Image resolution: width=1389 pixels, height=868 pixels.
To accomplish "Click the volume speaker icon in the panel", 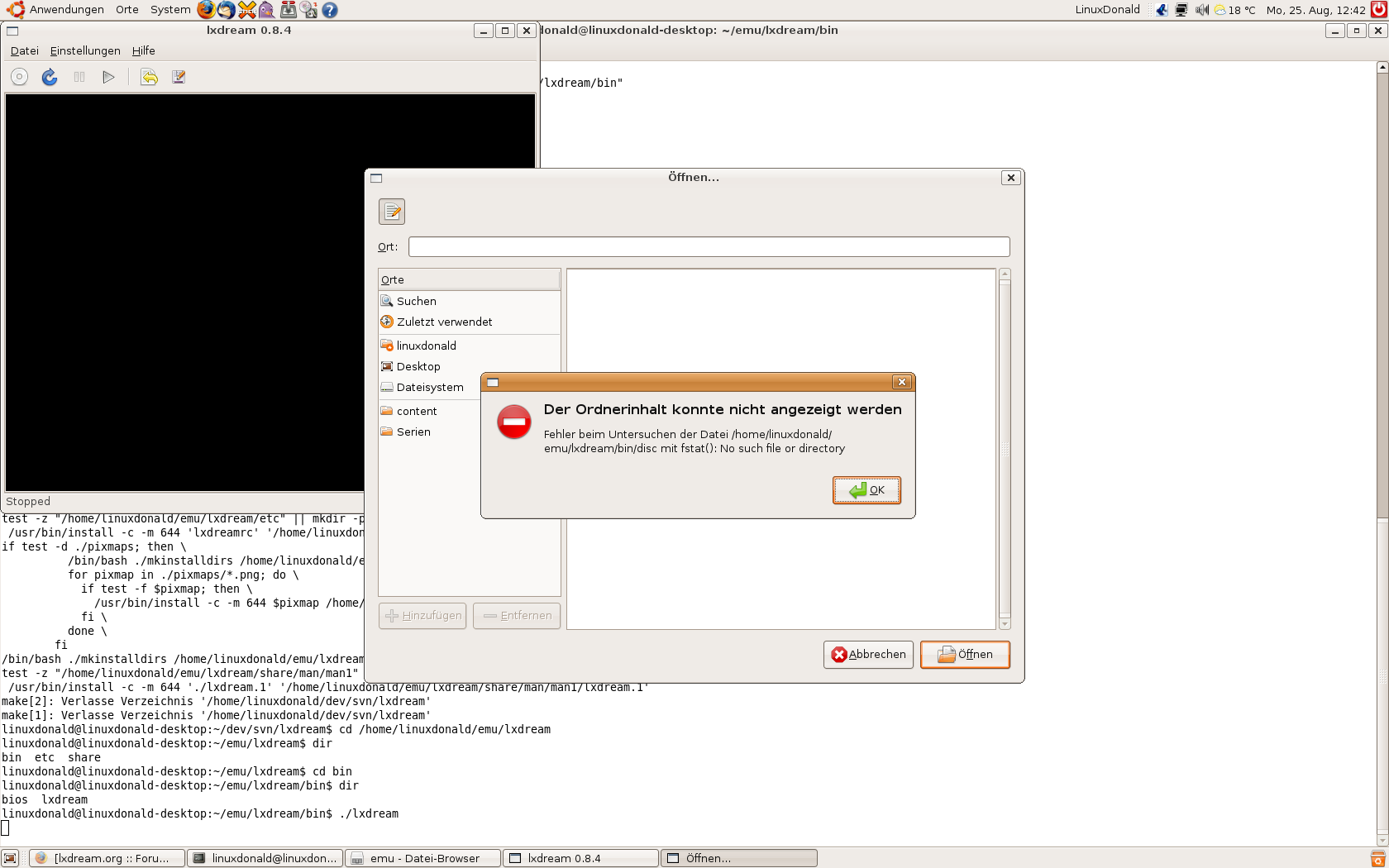I will [x=1201, y=10].
